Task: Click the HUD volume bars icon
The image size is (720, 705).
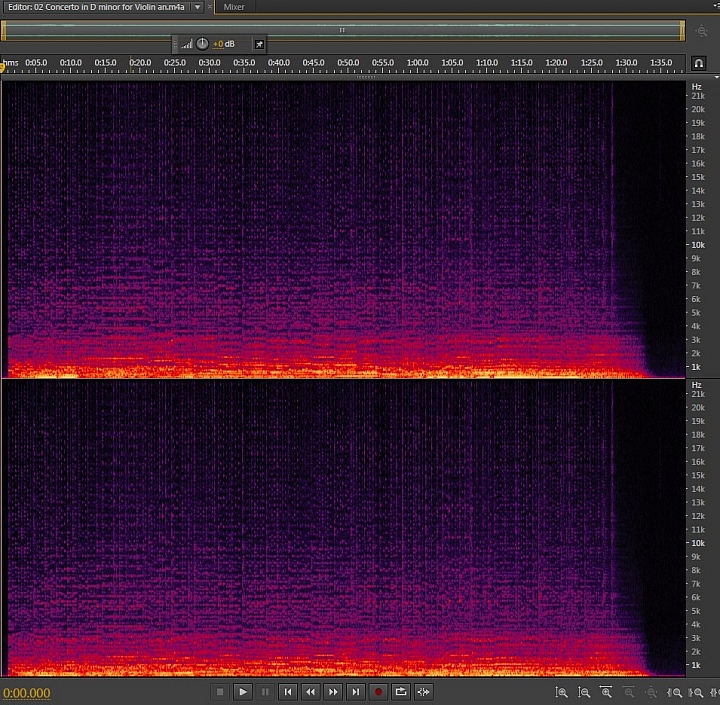Action: (x=186, y=44)
